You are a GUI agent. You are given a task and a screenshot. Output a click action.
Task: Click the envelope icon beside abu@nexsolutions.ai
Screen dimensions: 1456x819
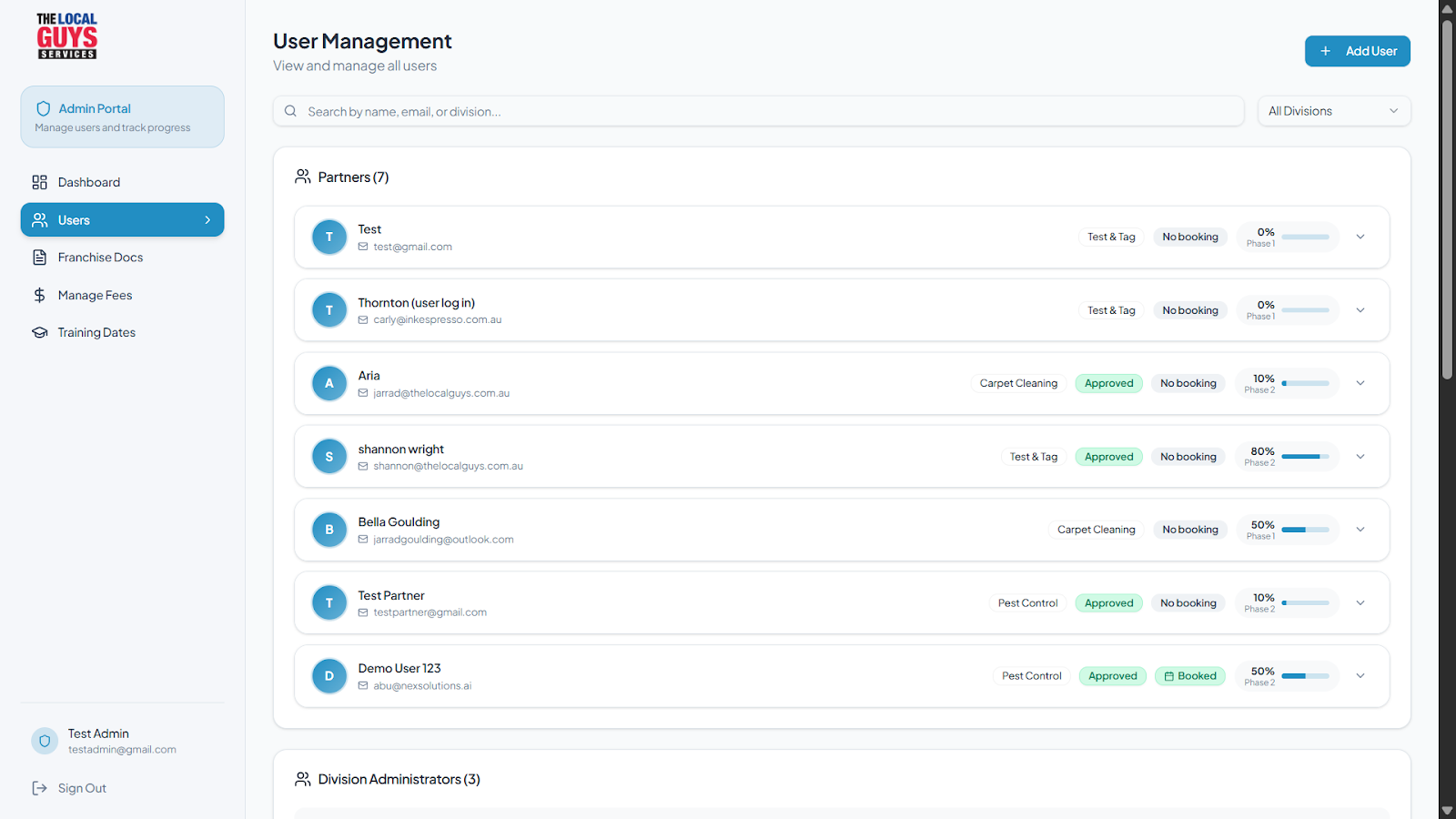click(x=363, y=686)
